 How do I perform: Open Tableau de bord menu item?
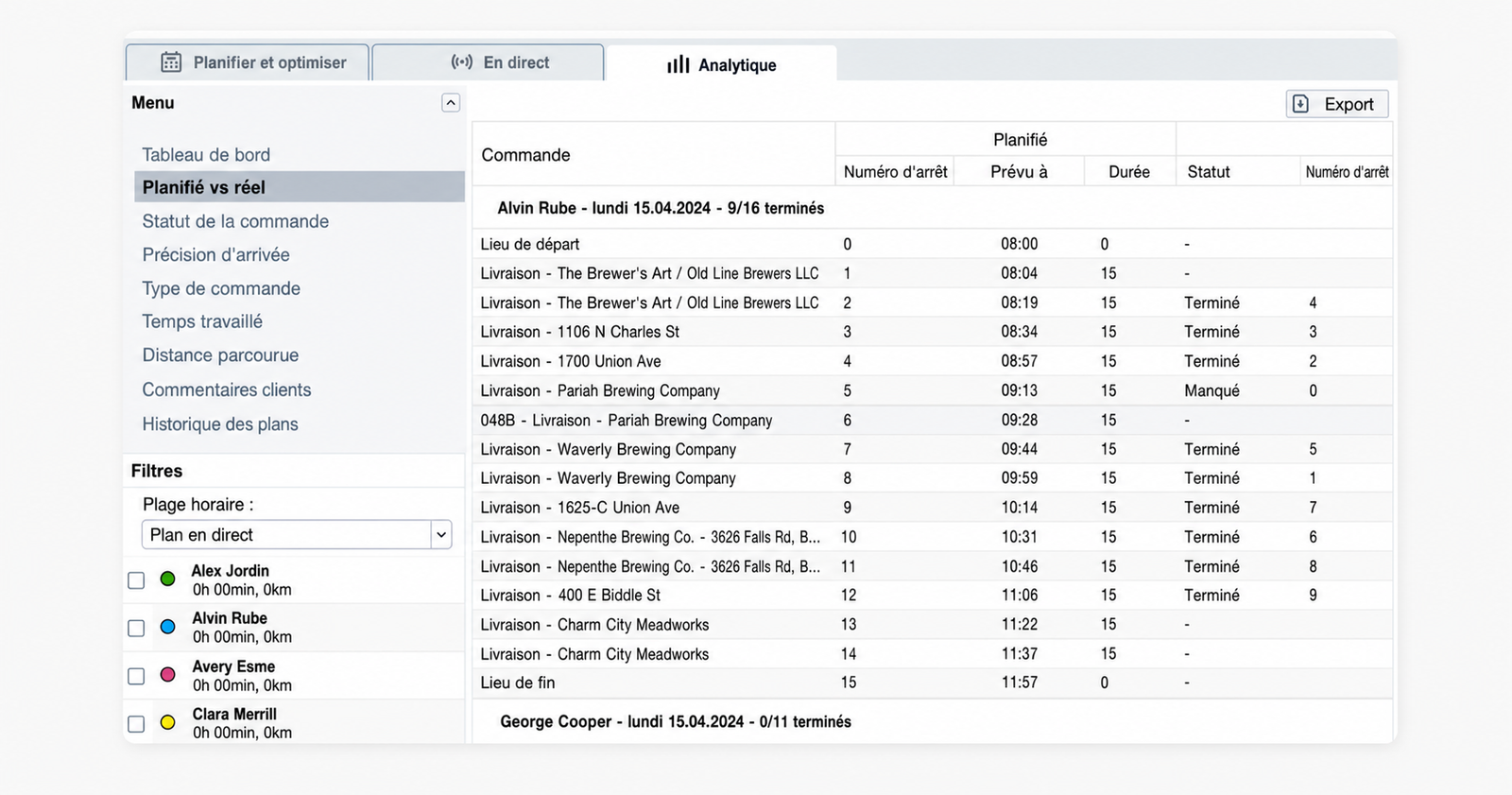[206, 155]
